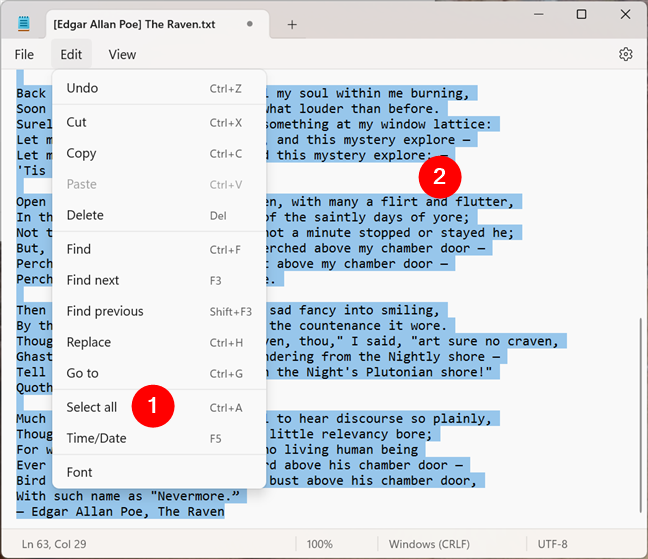This screenshot has width=648, height=559.
Task: Click text 'bust above his chamber door,'
Action: click(x=373, y=481)
